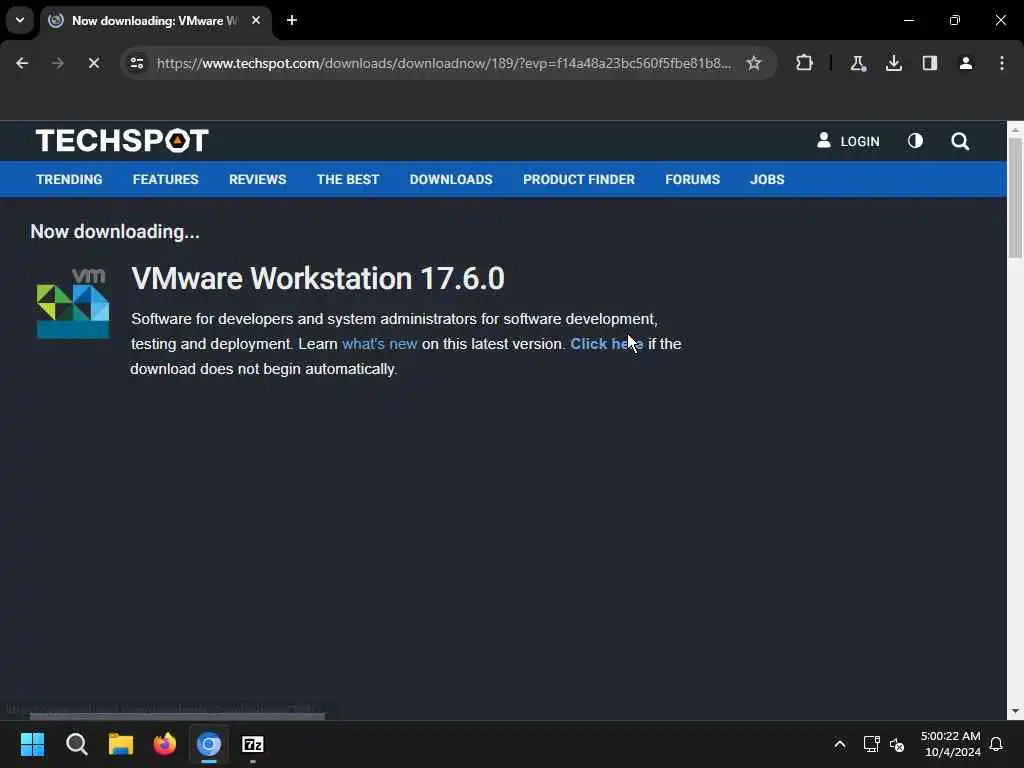1024x768 pixels.
Task: Open Chrome Labs flask icon
Action: click(x=857, y=63)
